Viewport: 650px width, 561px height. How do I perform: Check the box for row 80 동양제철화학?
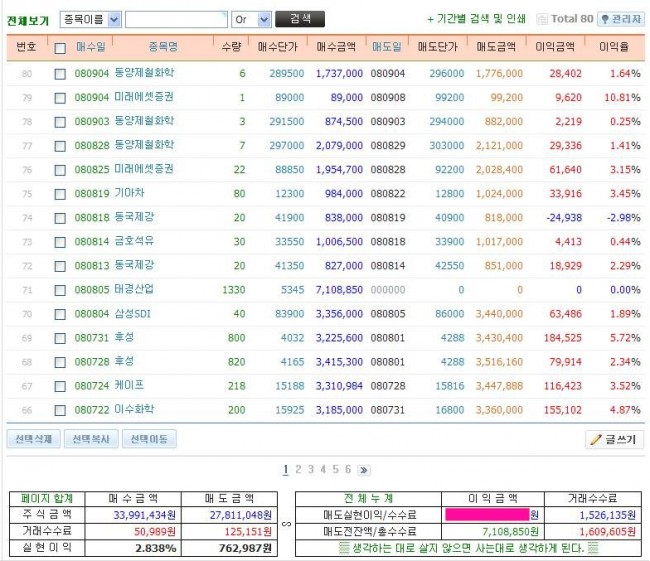[60, 74]
